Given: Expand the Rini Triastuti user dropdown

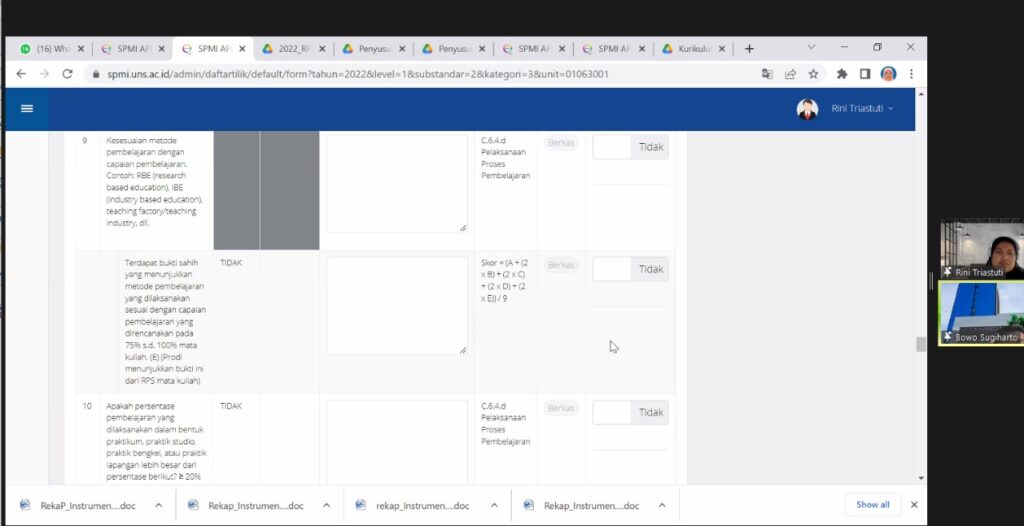Looking at the screenshot, I should click(x=860, y=109).
